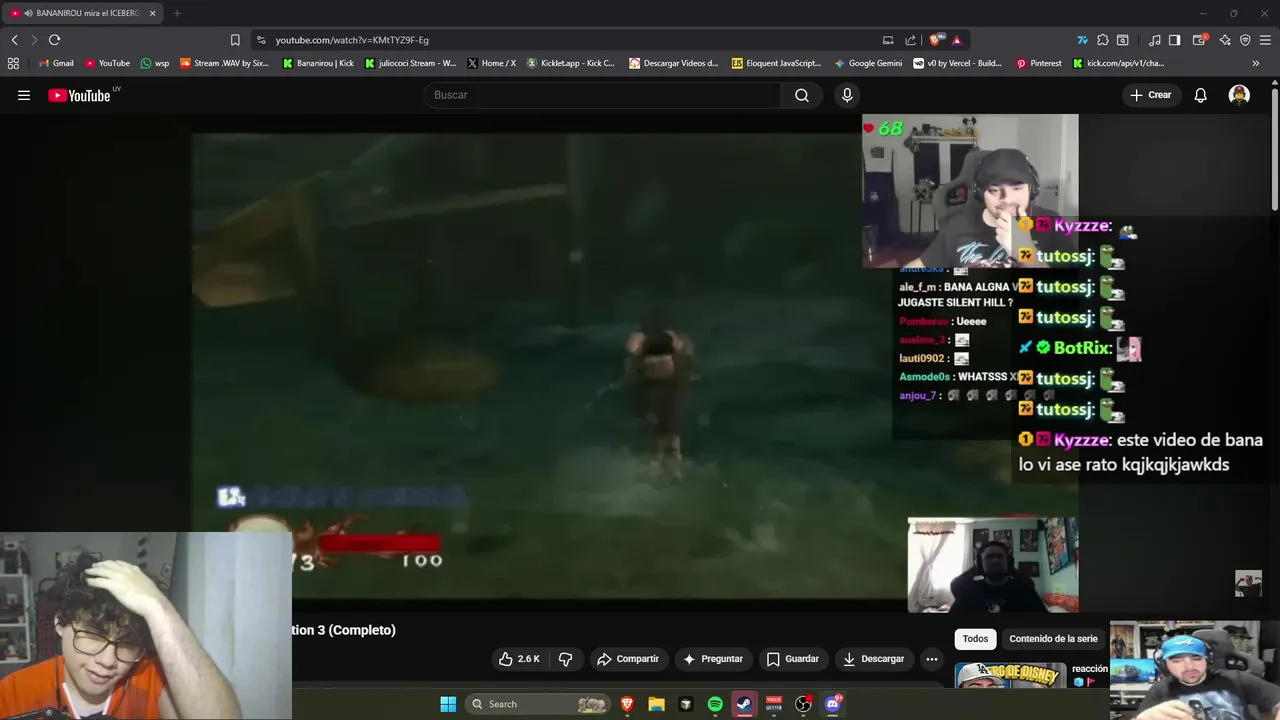Click the Windows taskbar Search box

(x=538, y=704)
